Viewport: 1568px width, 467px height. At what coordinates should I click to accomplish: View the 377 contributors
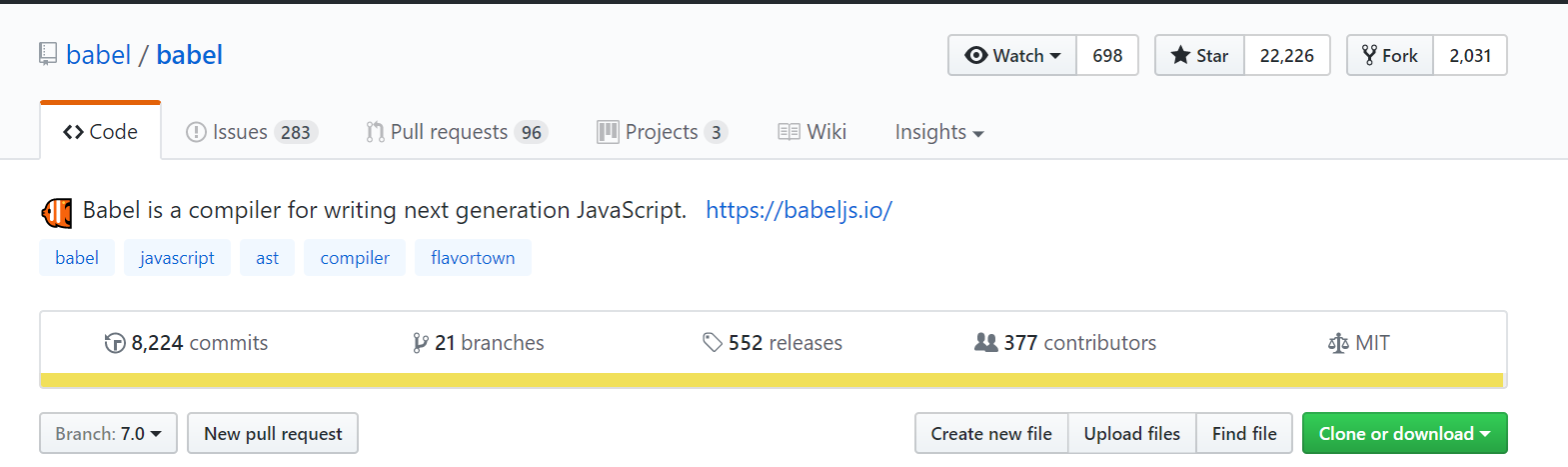tap(1065, 343)
